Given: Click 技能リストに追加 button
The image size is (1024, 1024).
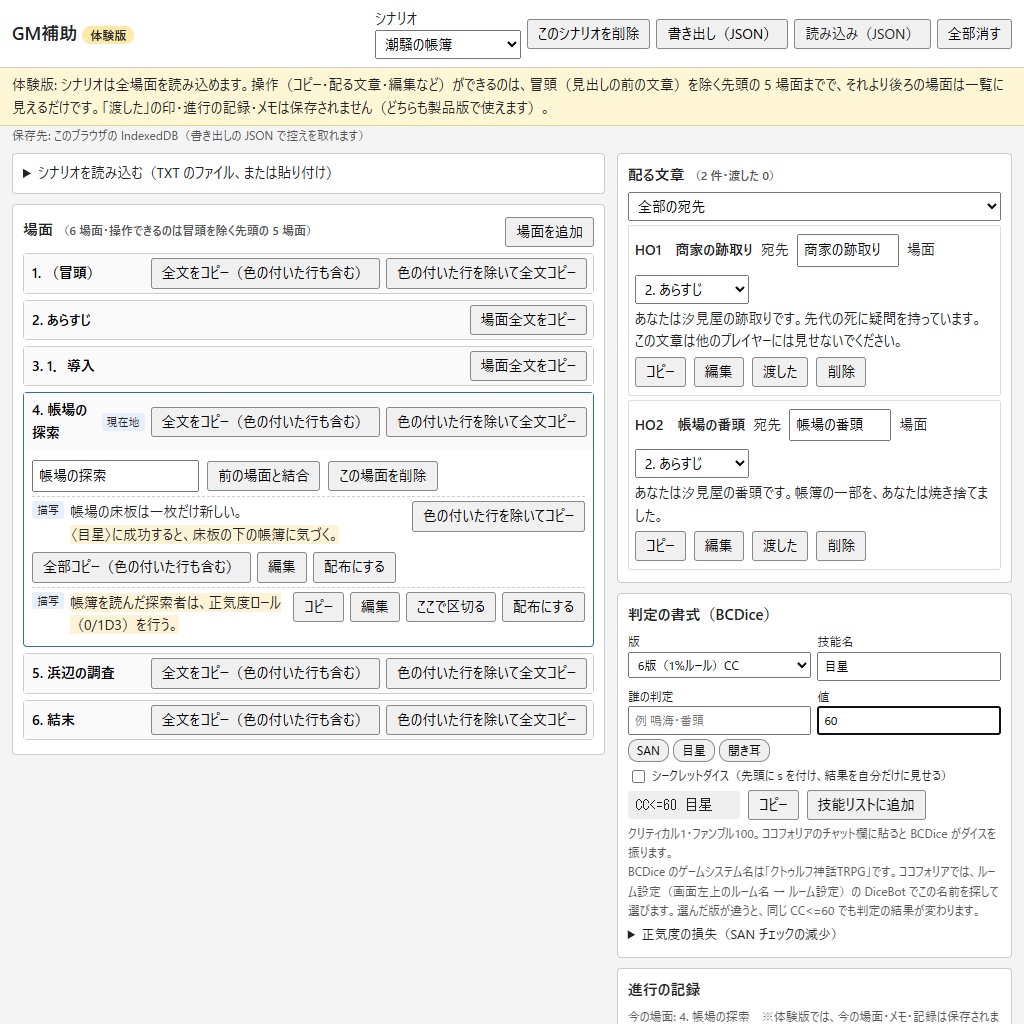Looking at the screenshot, I should coord(866,805).
